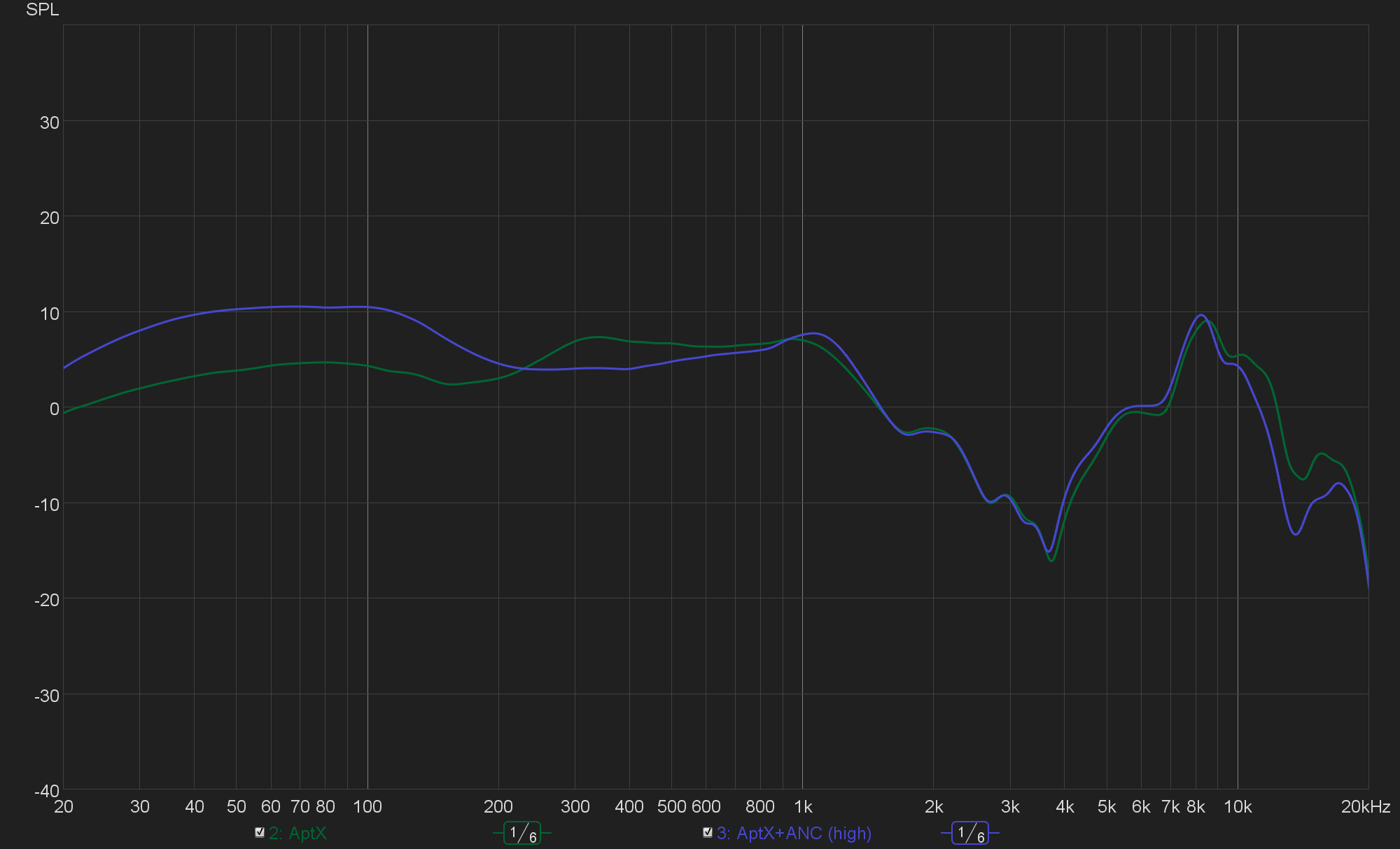Image resolution: width=1400 pixels, height=849 pixels.
Task: Click the green AptX legend label
Action: coord(297,834)
